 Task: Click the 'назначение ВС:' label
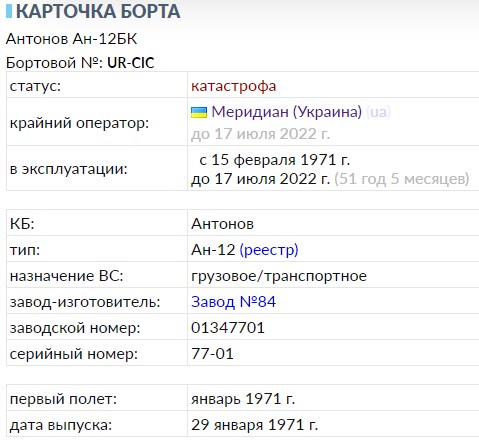(x=66, y=276)
